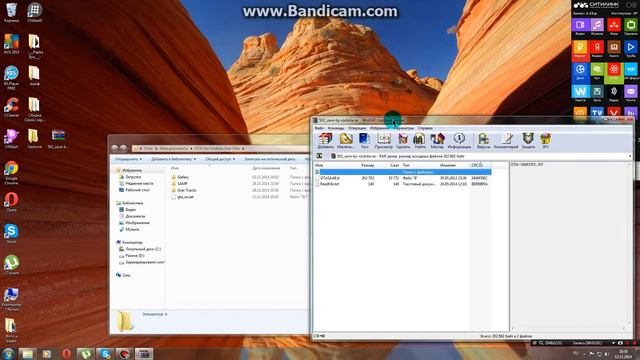Click the Google Chrome desktop icon
Screen dimensions: 640x360
point(11,171)
